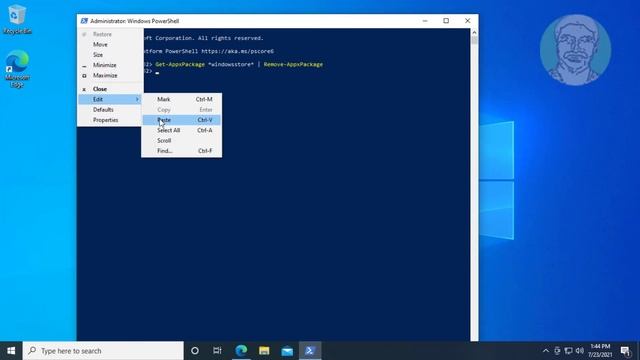
Task: Launch Edge from the taskbar
Action: coord(241,351)
